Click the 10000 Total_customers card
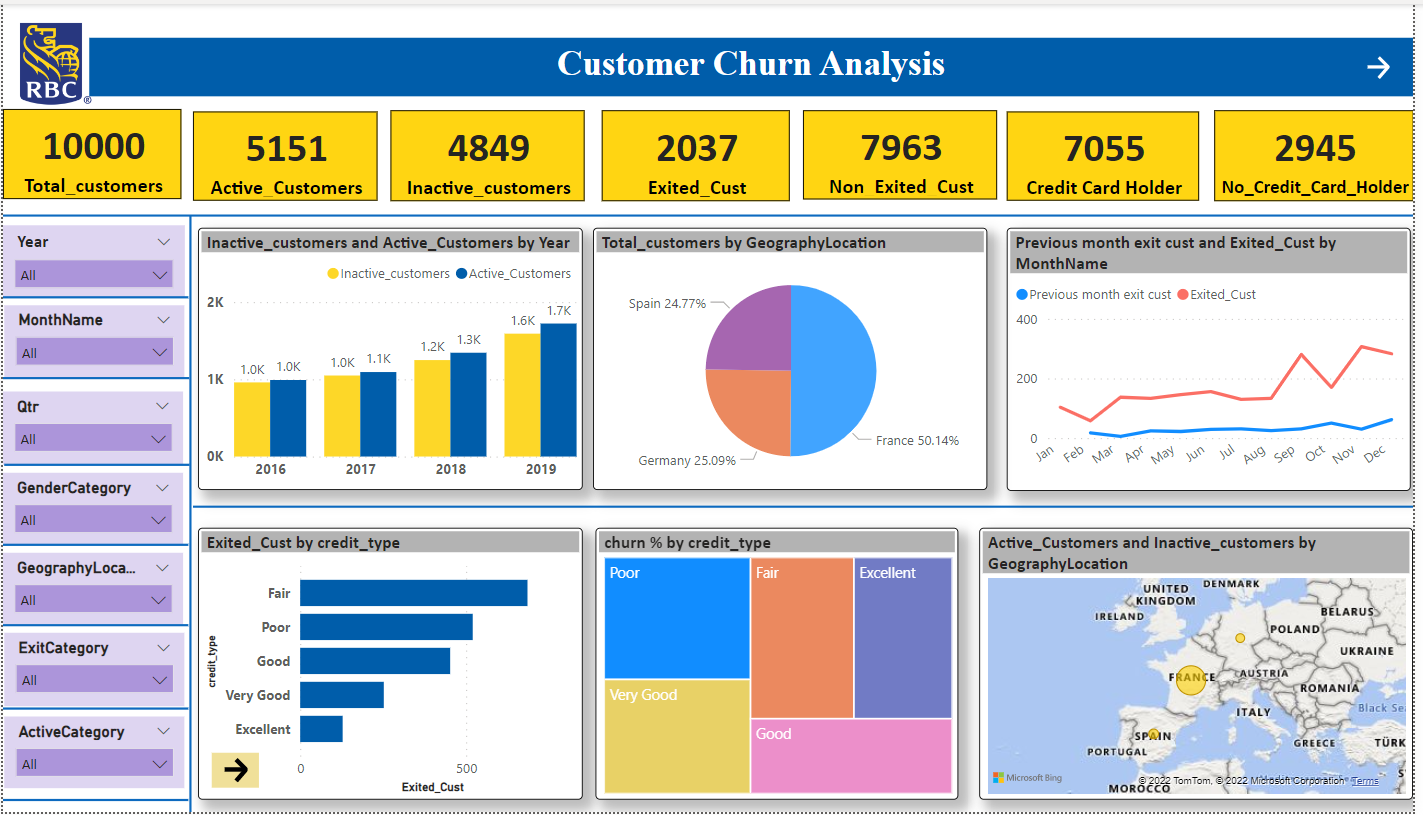The width and height of the screenshot is (1423, 815). (x=92, y=154)
